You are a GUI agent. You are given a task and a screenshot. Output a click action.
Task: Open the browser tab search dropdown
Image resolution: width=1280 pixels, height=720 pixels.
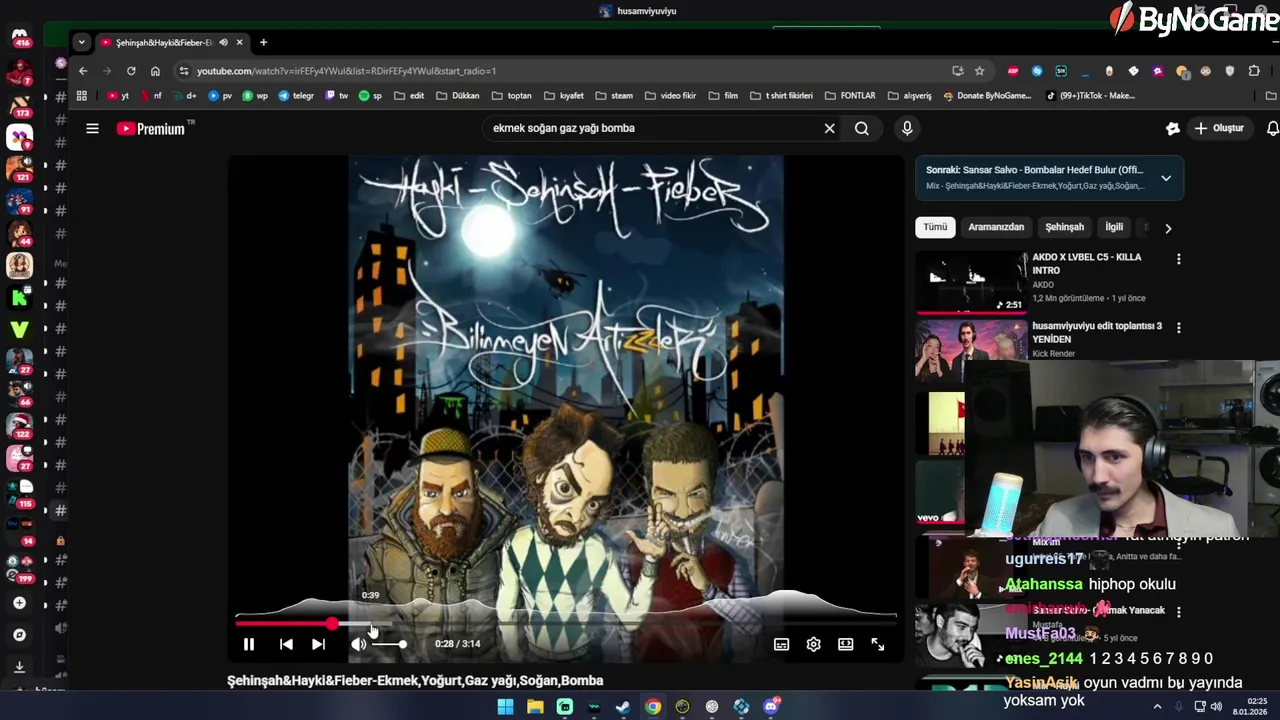click(x=81, y=42)
